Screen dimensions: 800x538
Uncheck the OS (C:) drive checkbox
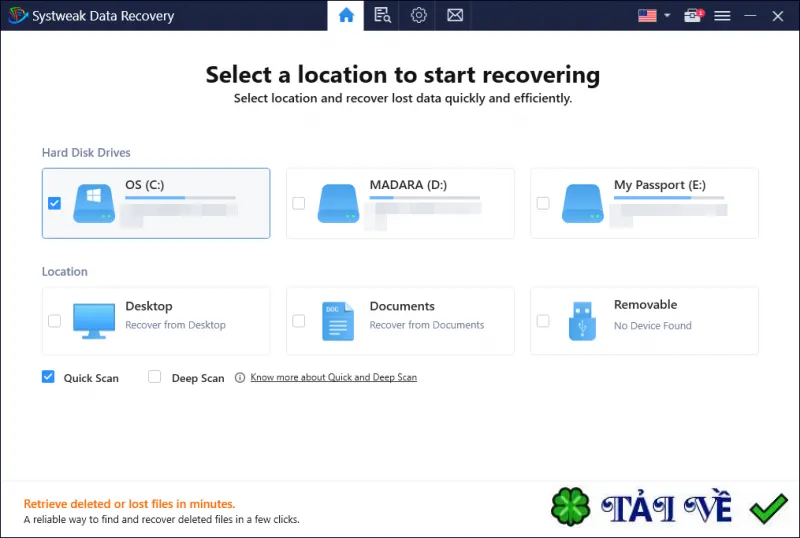[54, 203]
